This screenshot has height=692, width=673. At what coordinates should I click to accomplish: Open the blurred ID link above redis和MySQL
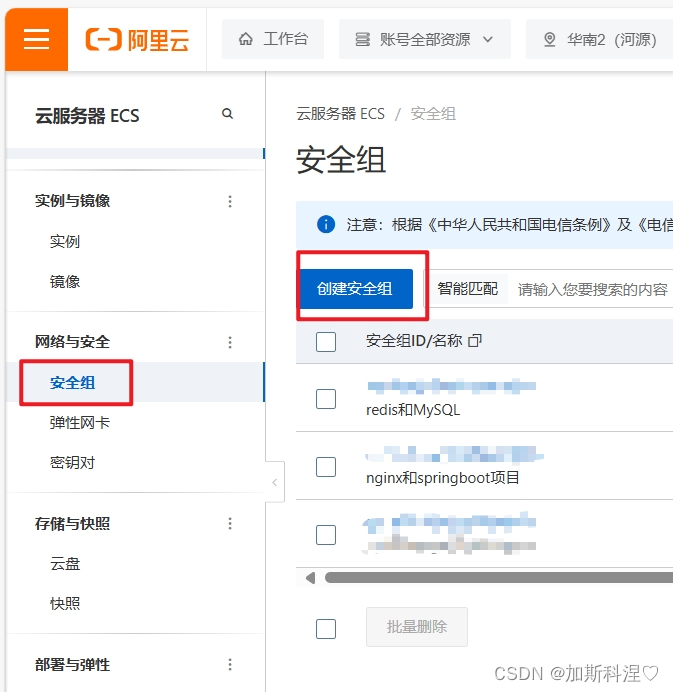click(451, 386)
